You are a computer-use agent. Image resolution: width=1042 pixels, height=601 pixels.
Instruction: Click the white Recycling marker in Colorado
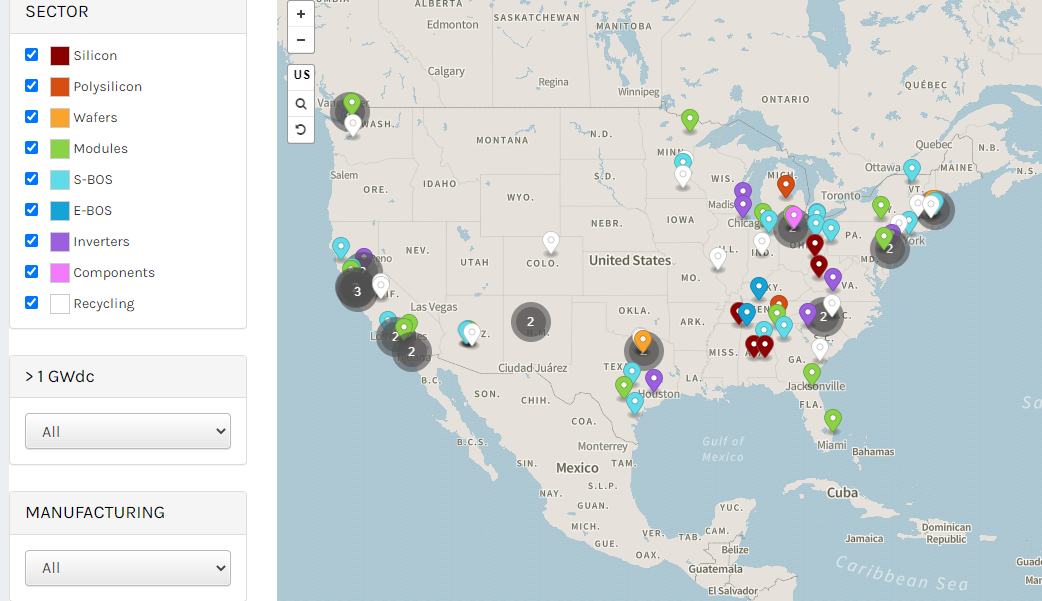(550, 242)
